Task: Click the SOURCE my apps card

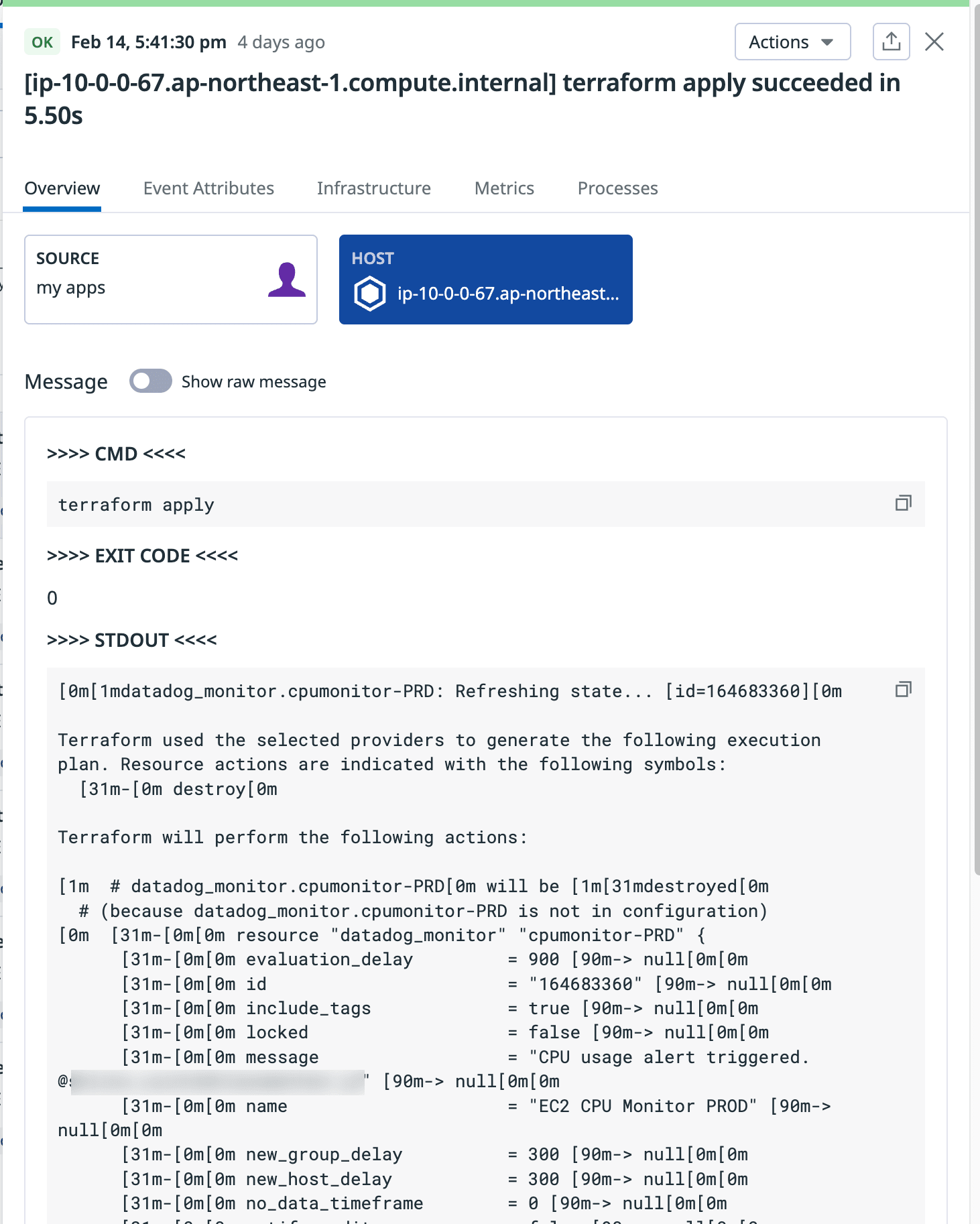Action: tap(171, 280)
